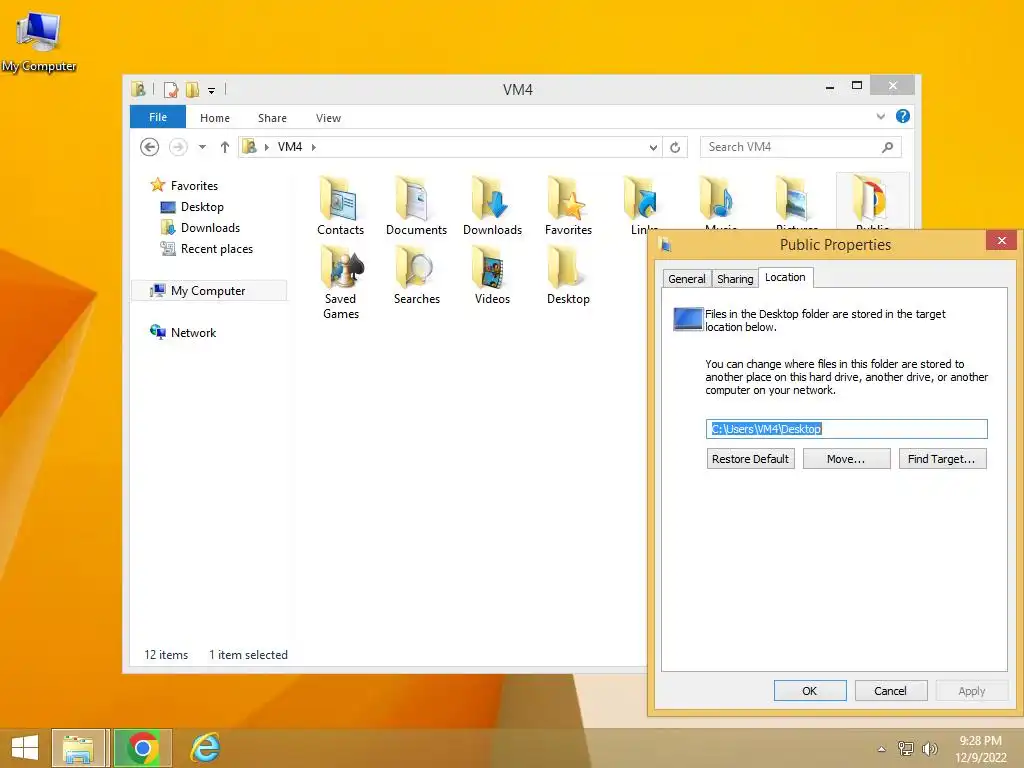Click the Back navigation arrow
This screenshot has height=768, width=1024.
tap(150, 147)
